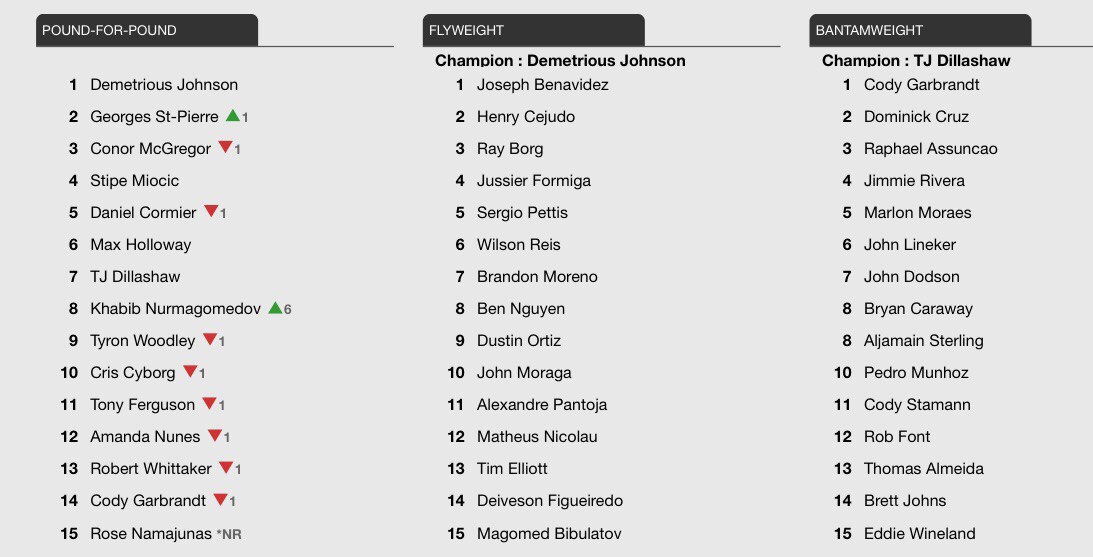
Task: Open Aljamain Sterling bantamweight entry
Action: coord(924,341)
